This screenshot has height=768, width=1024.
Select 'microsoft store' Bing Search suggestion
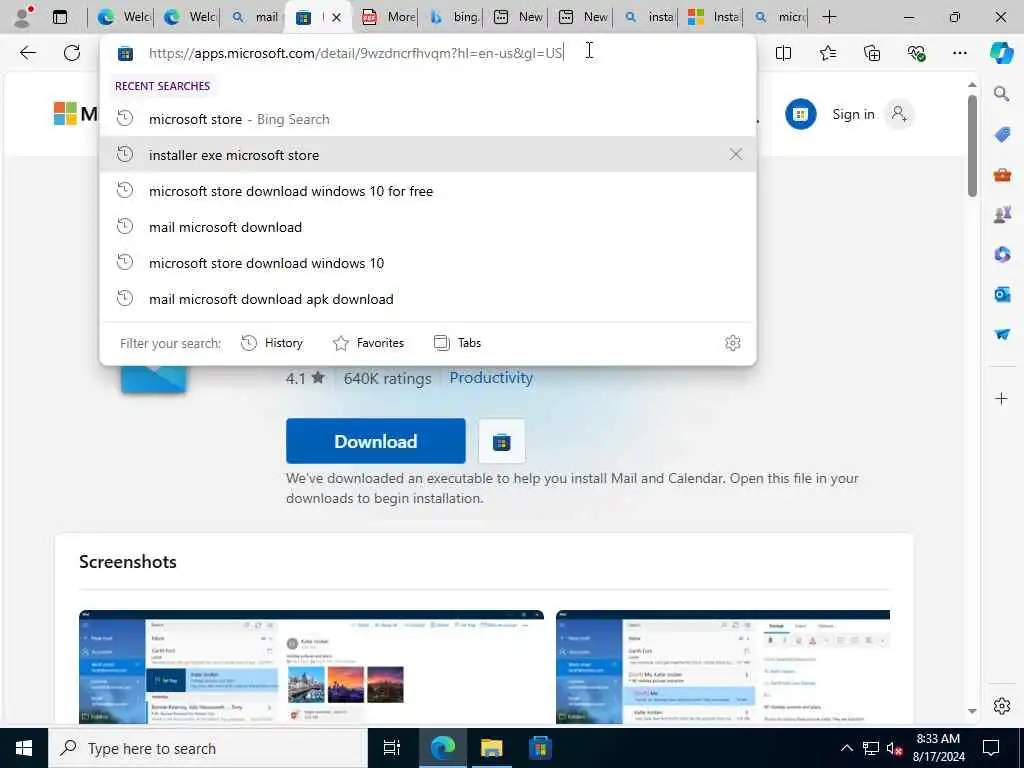[x=428, y=119]
